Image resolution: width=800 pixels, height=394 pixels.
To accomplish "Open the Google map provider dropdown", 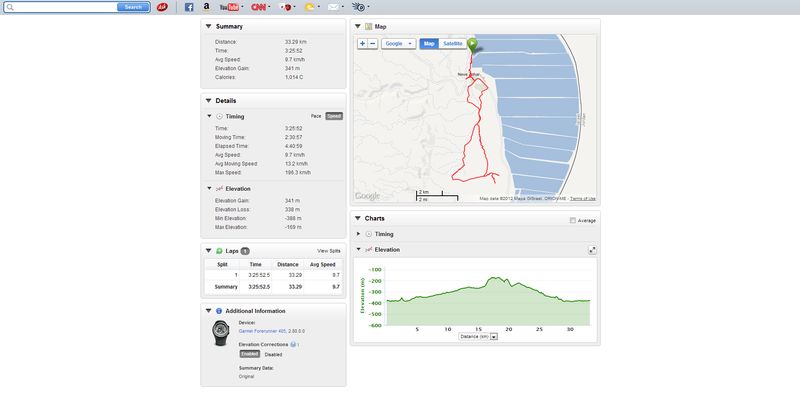I will pos(398,44).
